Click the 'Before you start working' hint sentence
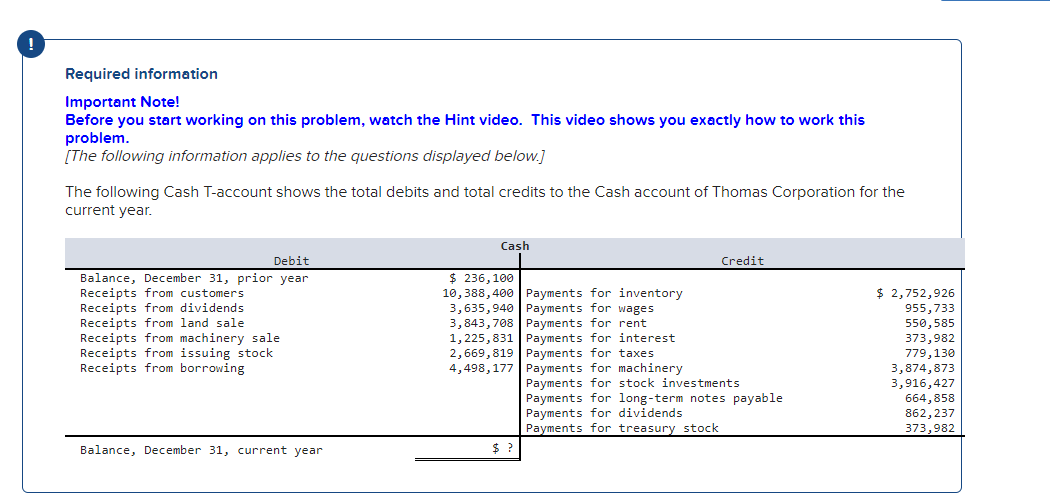Screen dimensions: 1050x502 tap(465, 129)
